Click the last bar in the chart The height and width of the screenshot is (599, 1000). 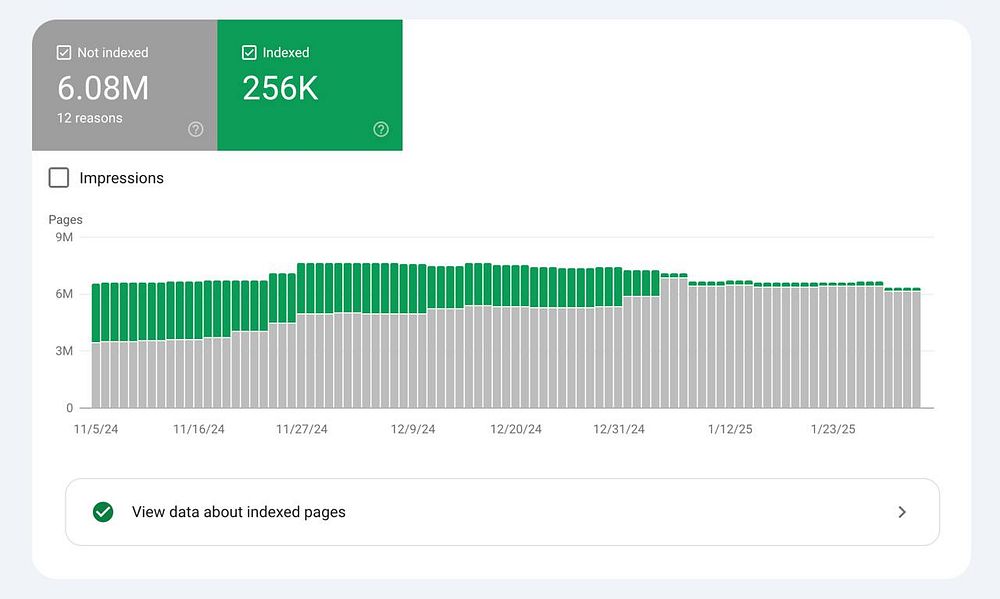coord(915,348)
